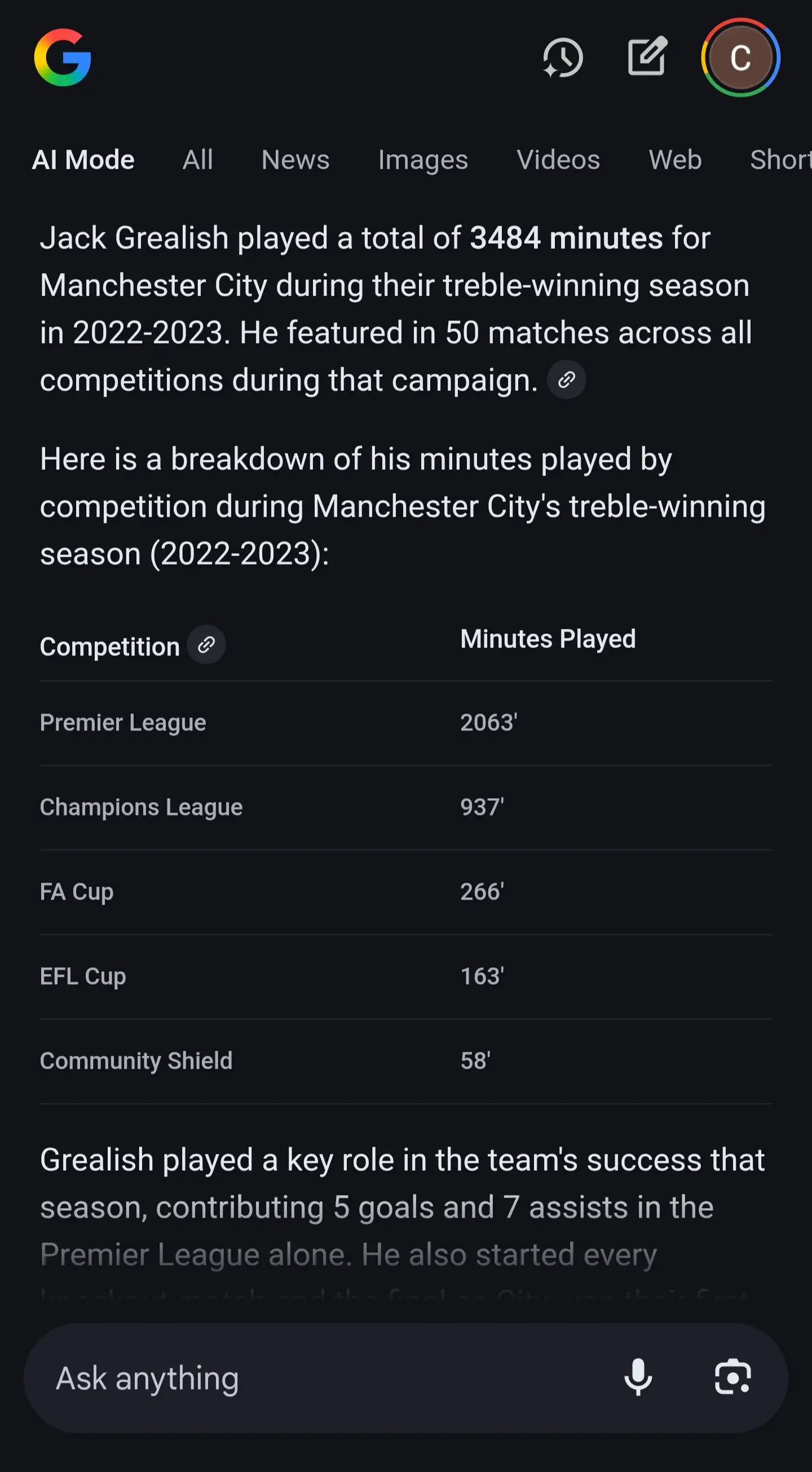The image size is (812, 1472).
Task: Open the partially visible Short videos tab
Action: pyautogui.click(x=780, y=160)
